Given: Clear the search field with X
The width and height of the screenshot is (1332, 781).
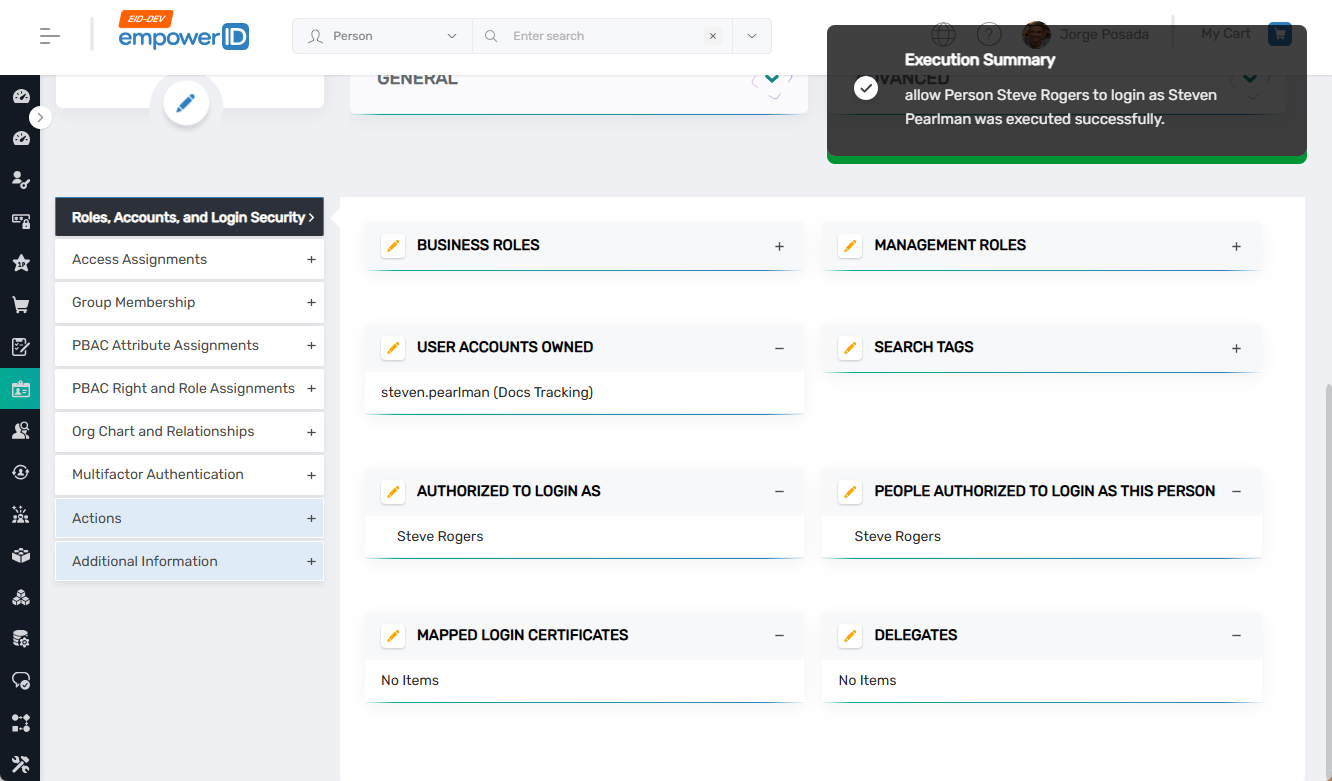Looking at the screenshot, I should point(713,36).
